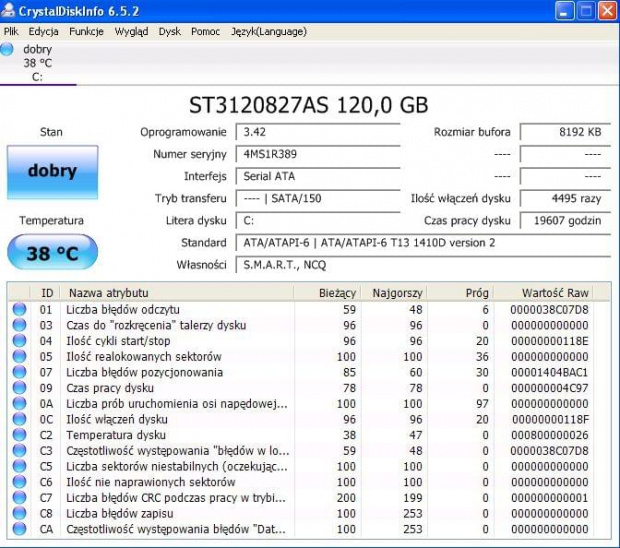The height and width of the screenshot is (548, 620).
Task: Click the ID column header
Action: [x=45, y=293]
